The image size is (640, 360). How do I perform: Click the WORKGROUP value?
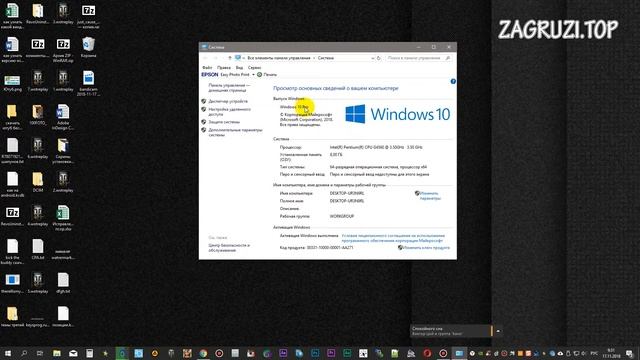click(342, 216)
